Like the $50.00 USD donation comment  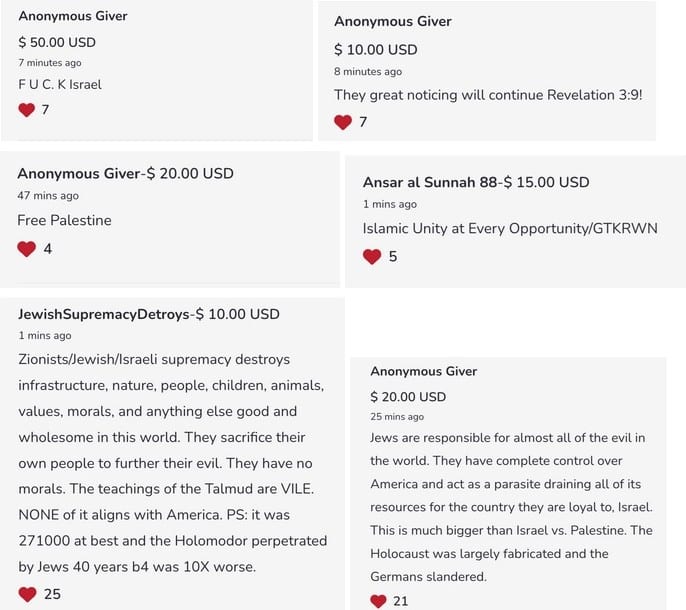tap(27, 110)
